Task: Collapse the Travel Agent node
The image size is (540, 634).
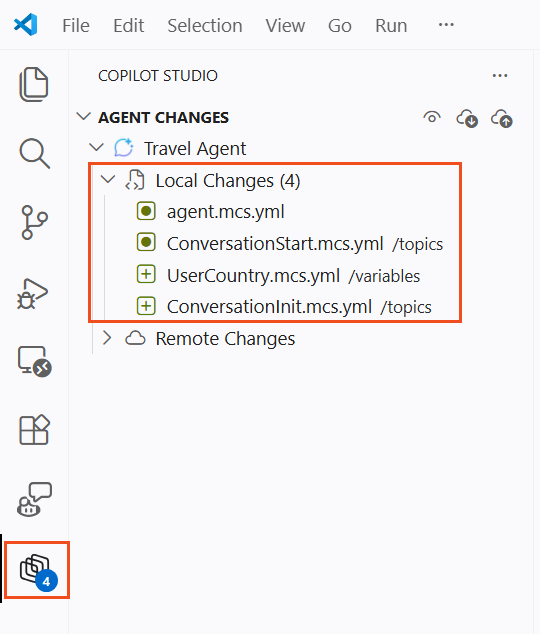Action: point(96,147)
